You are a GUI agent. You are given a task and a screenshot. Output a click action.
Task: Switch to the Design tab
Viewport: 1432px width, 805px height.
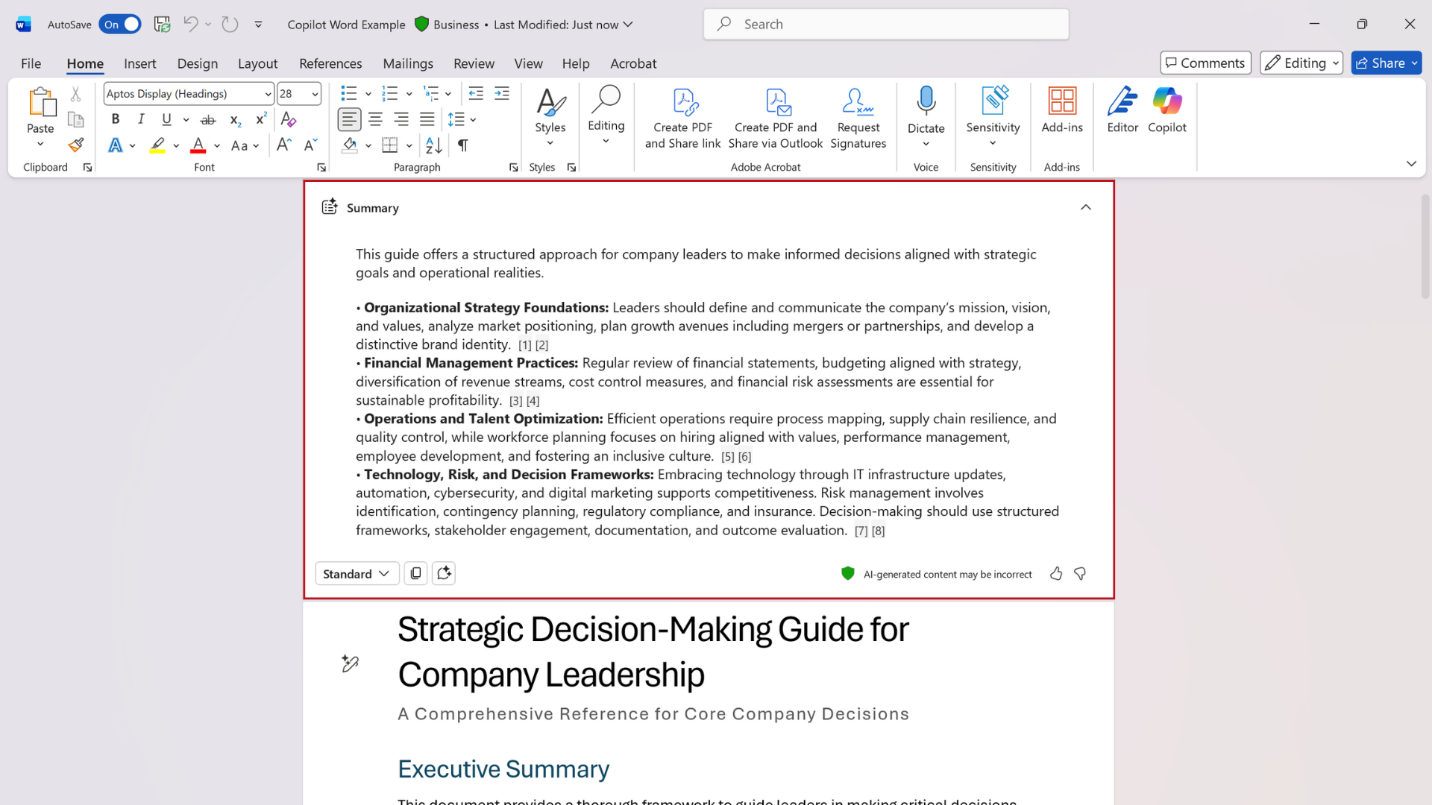[x=197, y=63]
